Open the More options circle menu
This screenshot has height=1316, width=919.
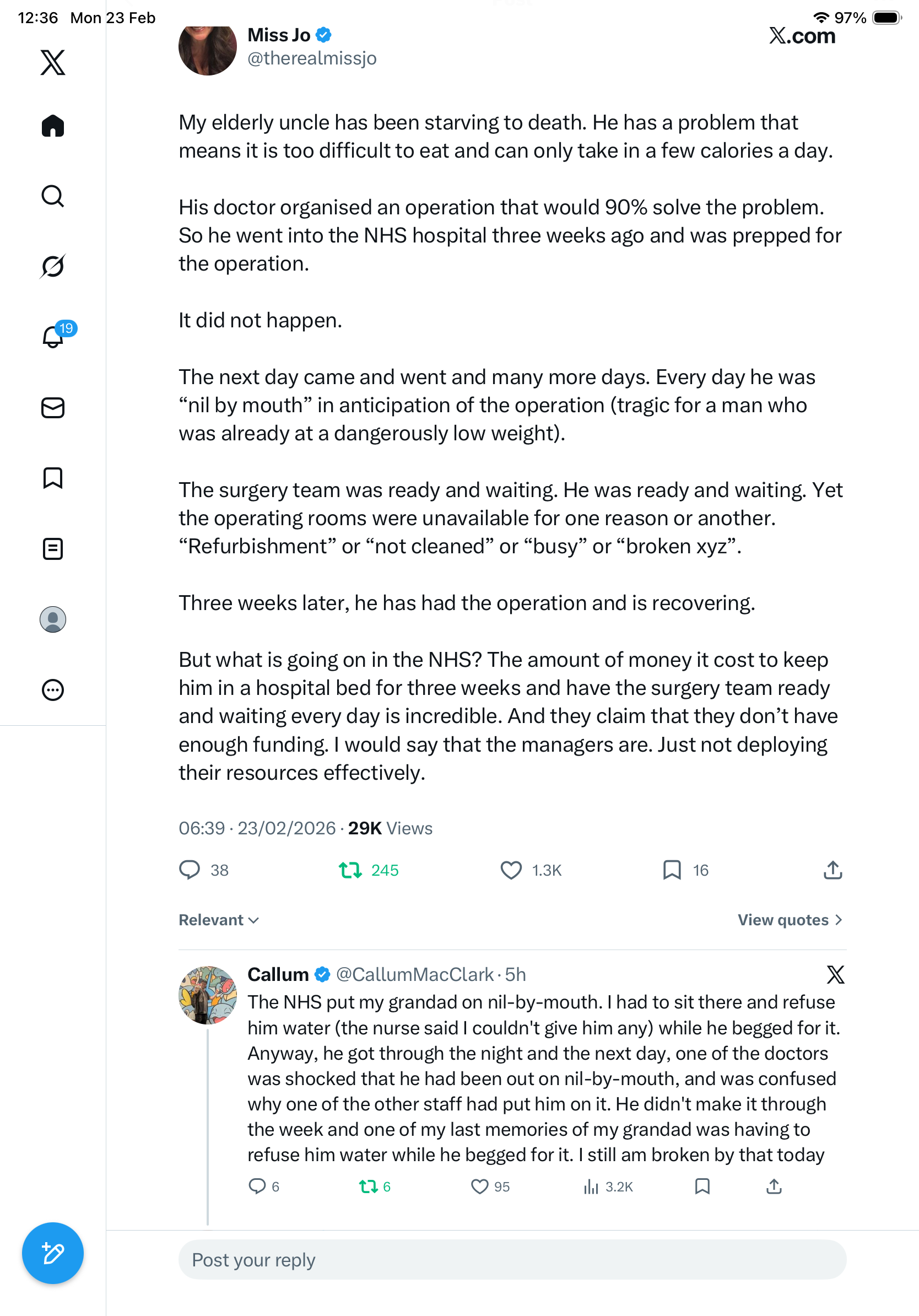point(53,689)
